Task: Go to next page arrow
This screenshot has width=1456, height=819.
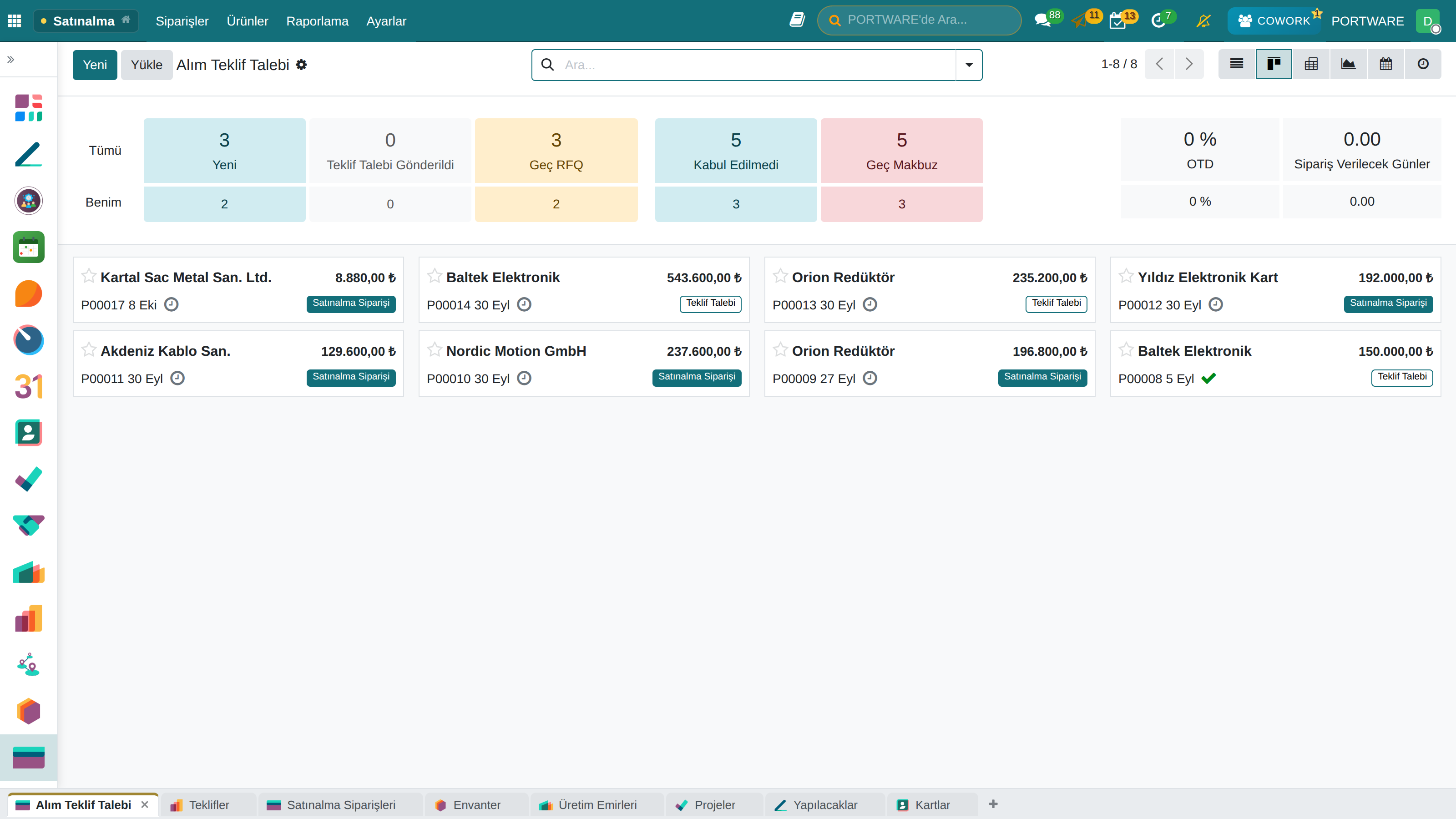Action: [1188, 64]
